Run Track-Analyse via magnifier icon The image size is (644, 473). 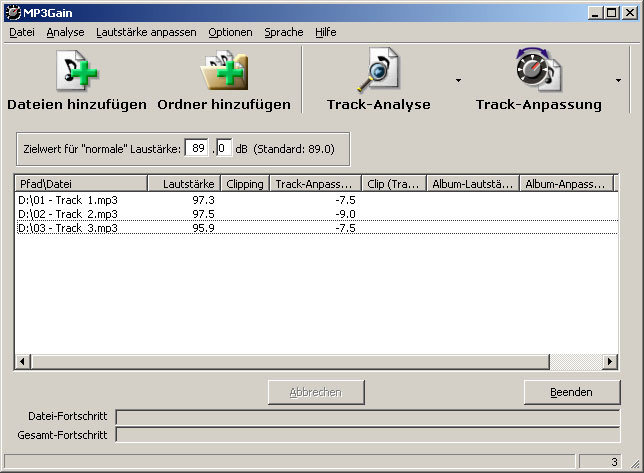[x=378, y=69]
